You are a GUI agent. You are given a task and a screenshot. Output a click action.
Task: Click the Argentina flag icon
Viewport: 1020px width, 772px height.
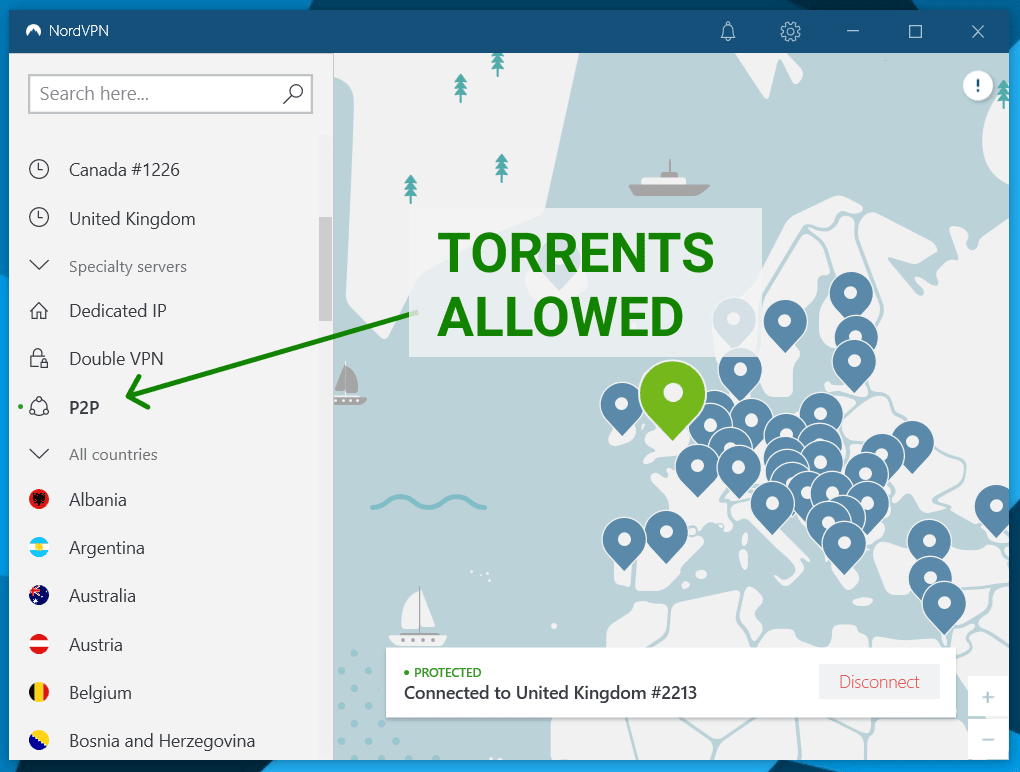(x=39, y=548)
